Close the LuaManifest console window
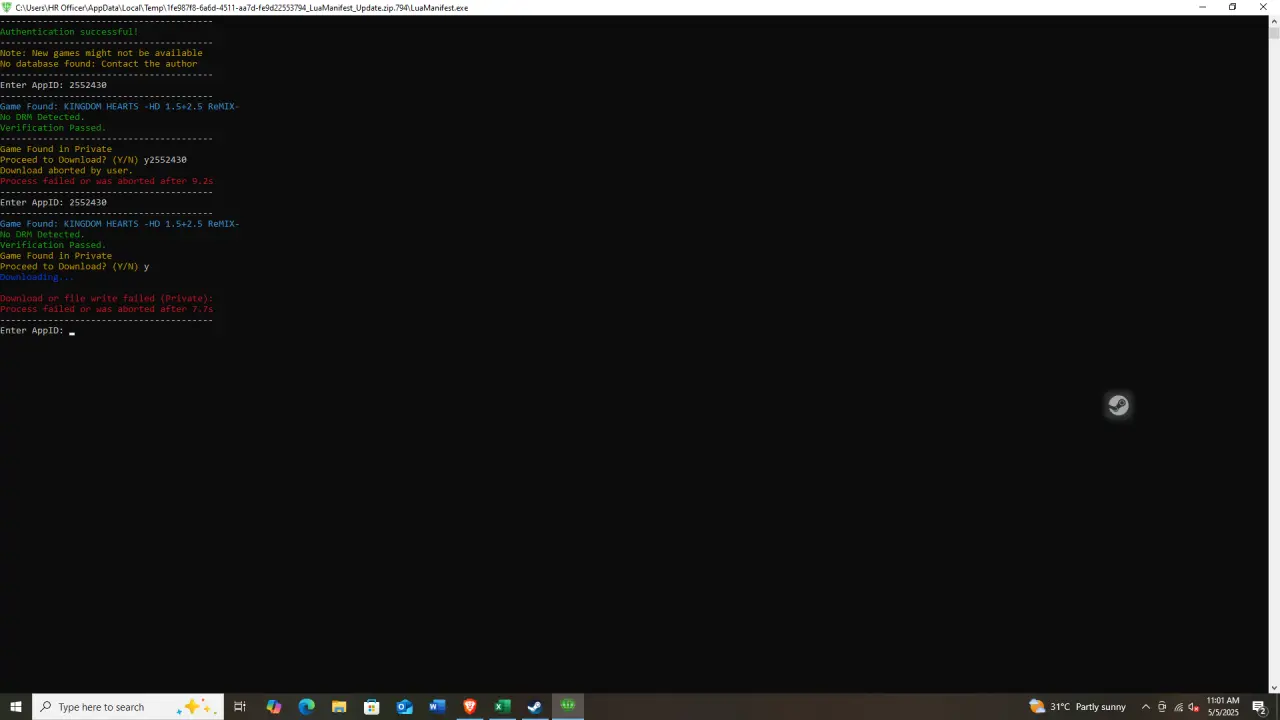Viewport: 1280px width, 720px height. pyautogui.click(x=1264, y=7)
